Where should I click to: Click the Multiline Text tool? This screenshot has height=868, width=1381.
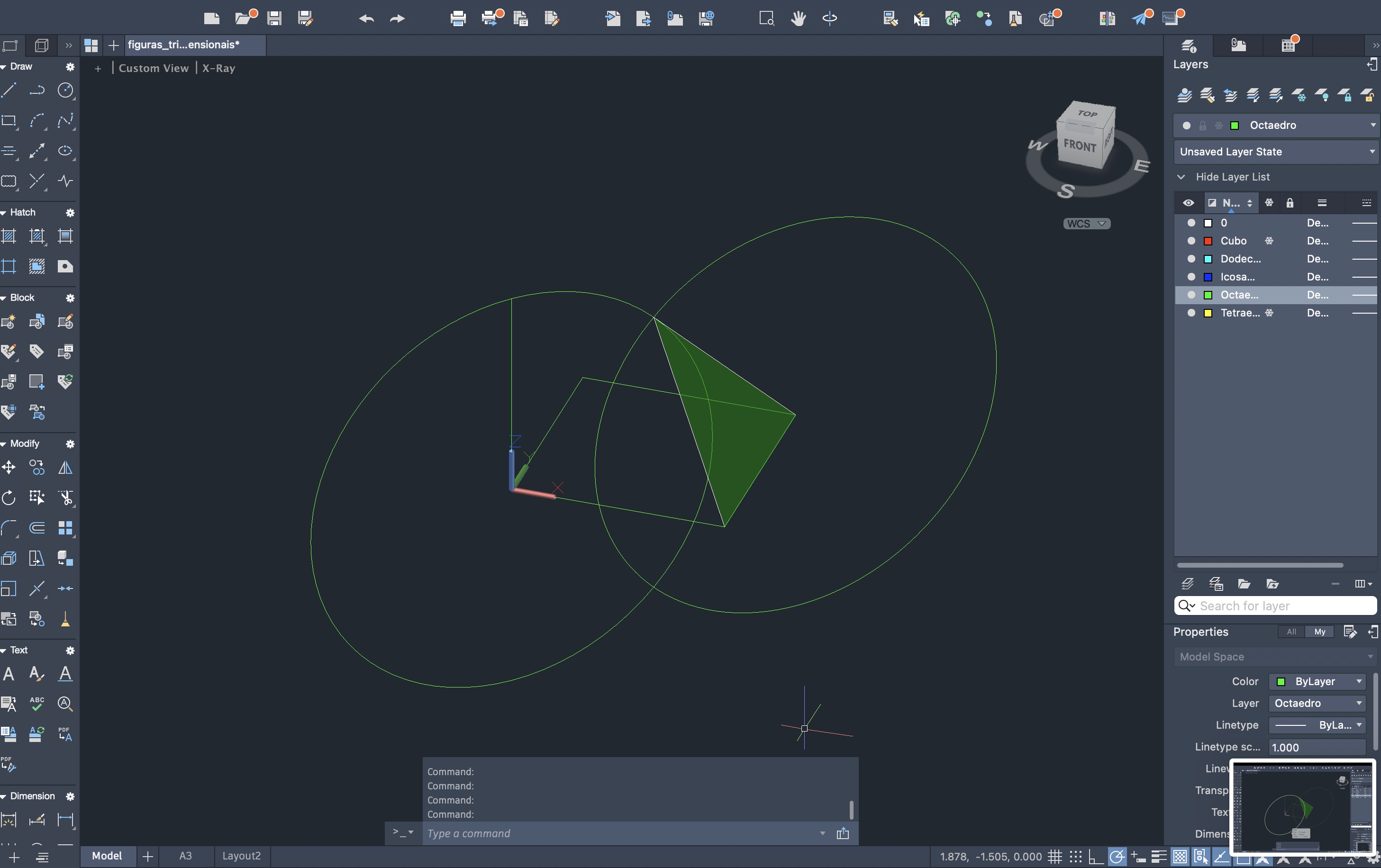tap(9, 674)
